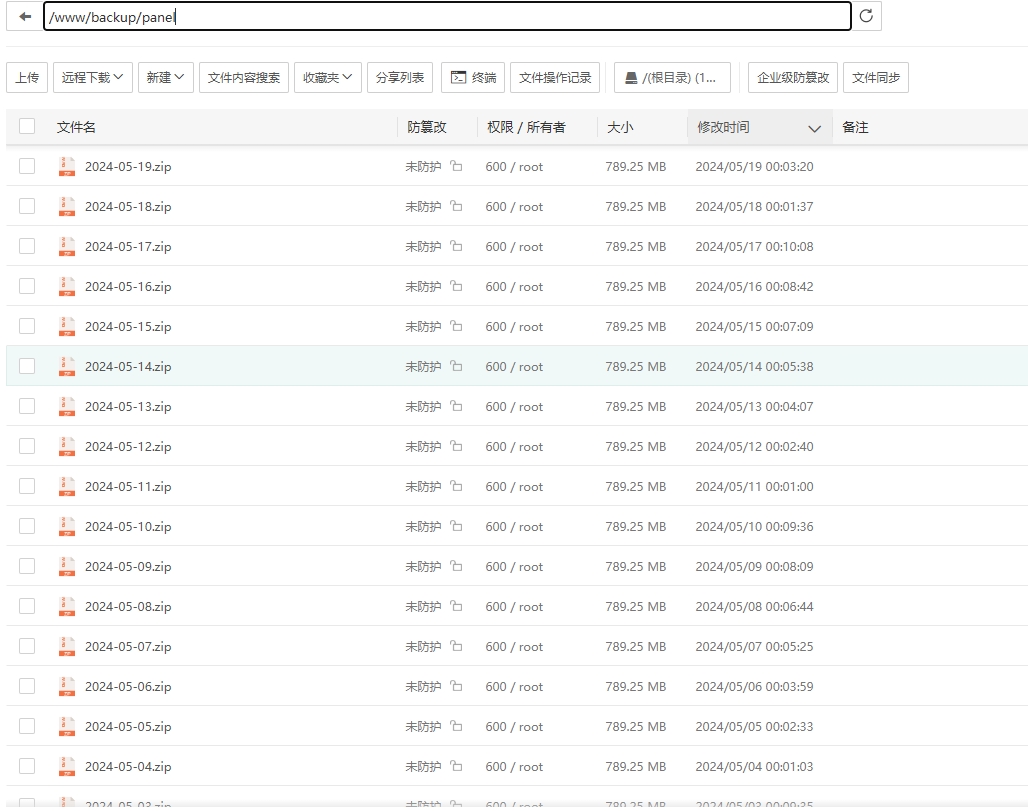This screenshot has height=811, width=1028.
Task: Click the tamper lock icon for 2024-05-12.zip
Action: 456,446
